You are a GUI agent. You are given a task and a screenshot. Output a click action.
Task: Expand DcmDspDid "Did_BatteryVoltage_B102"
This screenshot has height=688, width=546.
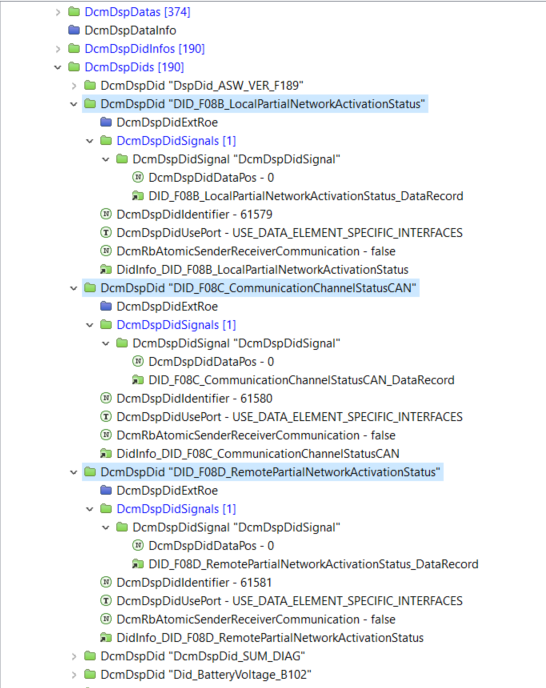pyautogui.click(x=74, y=674)
